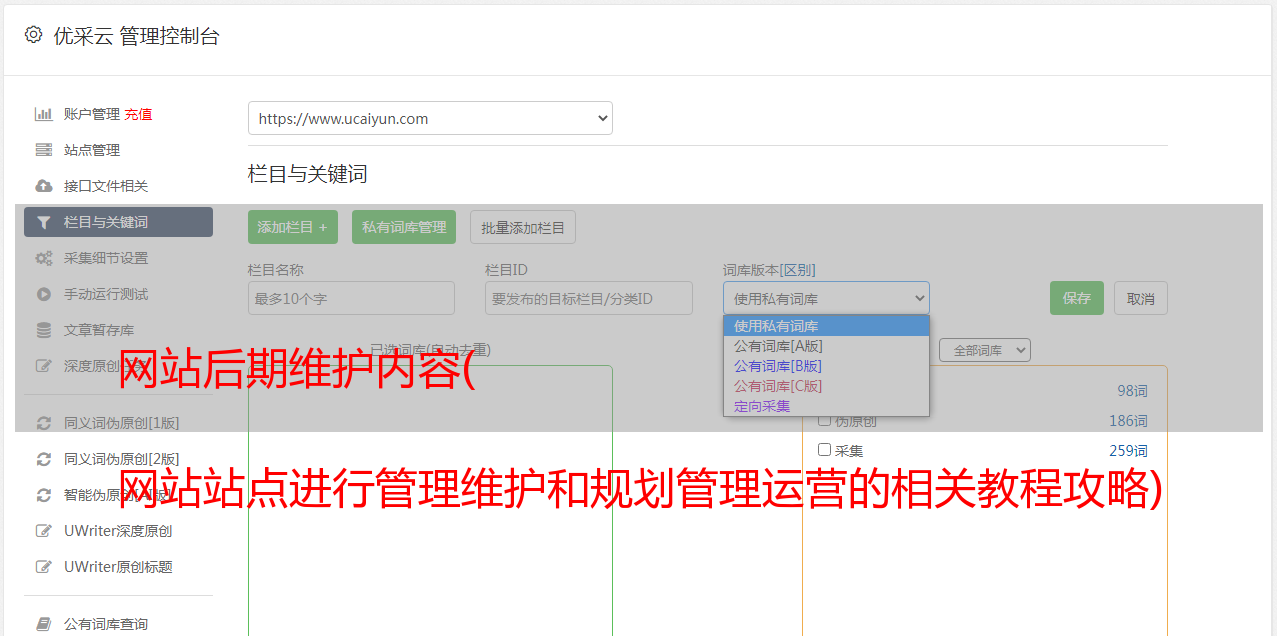This screenshot has height=636, width=1277.
Task: Choose 公有词库[B版] option
Action: point(826,366)
